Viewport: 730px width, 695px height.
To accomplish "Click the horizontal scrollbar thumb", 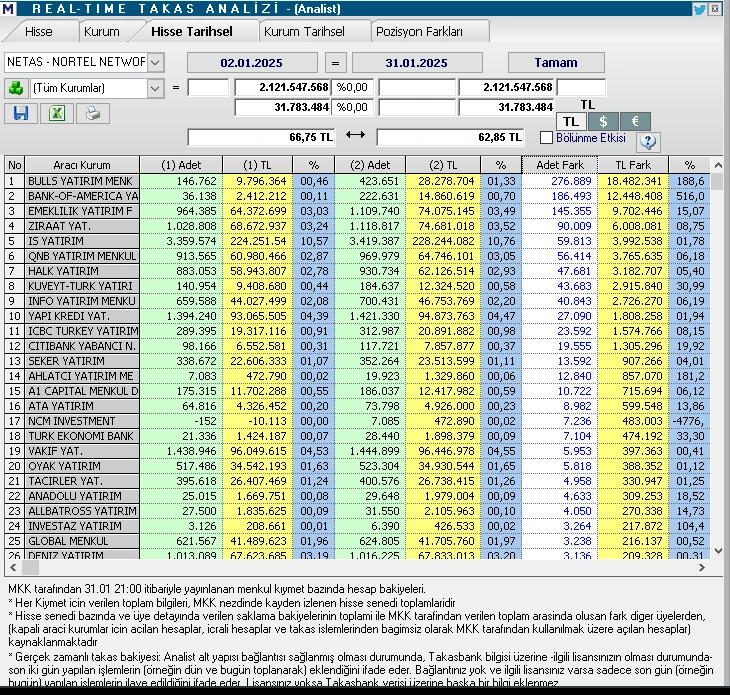I will pyautogui.click(x=31, y=567).
